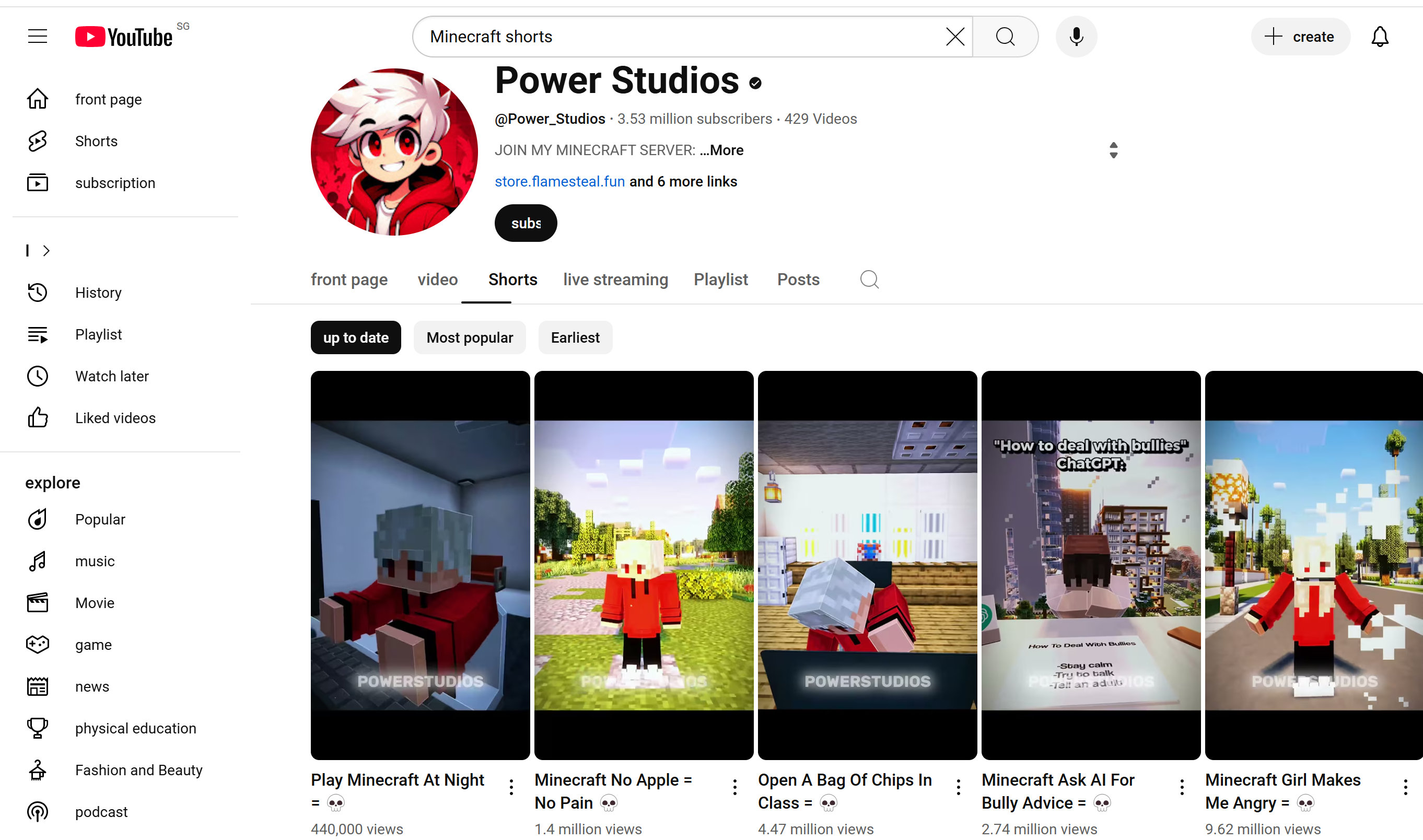
Task: Select Shorts in the sidebar
Action: click(95, 141)
